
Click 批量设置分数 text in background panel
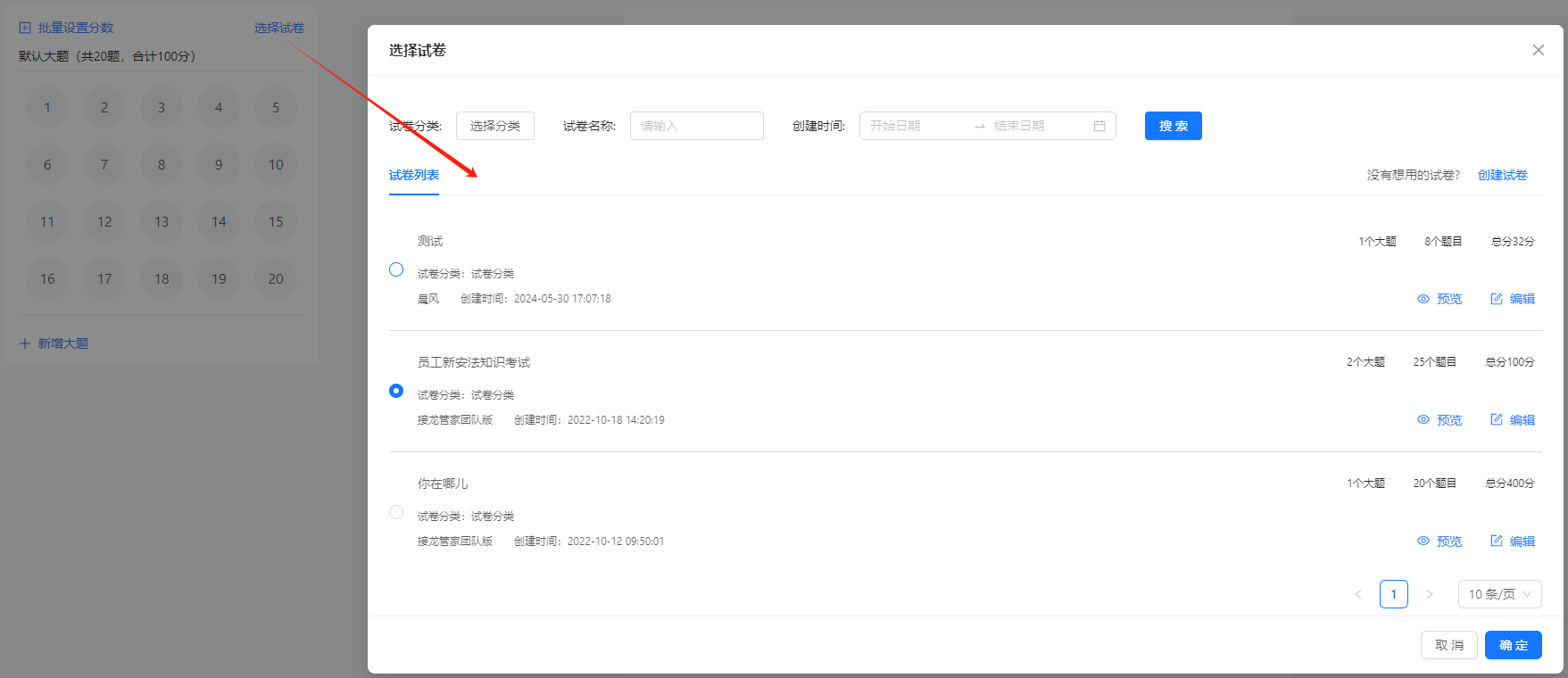pyautogui.click(x=76, y=28)
